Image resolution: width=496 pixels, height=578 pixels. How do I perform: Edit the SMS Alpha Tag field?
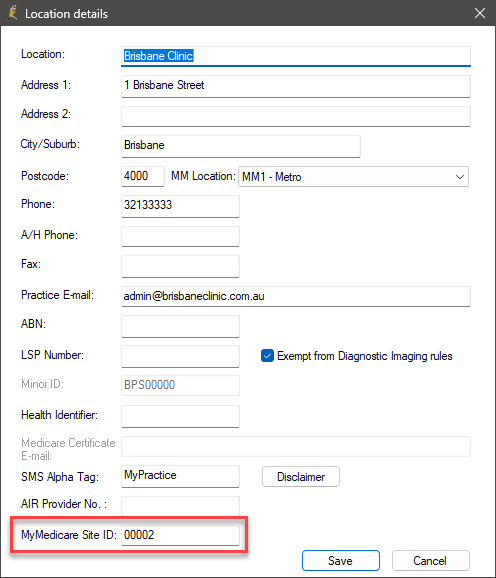coord(180,476)
